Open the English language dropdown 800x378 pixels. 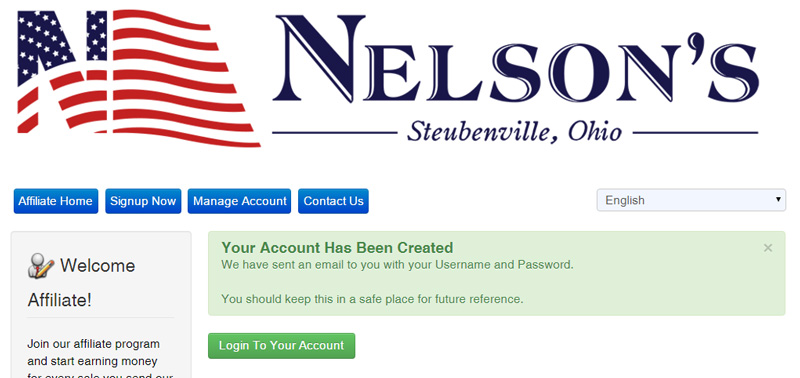691,200
